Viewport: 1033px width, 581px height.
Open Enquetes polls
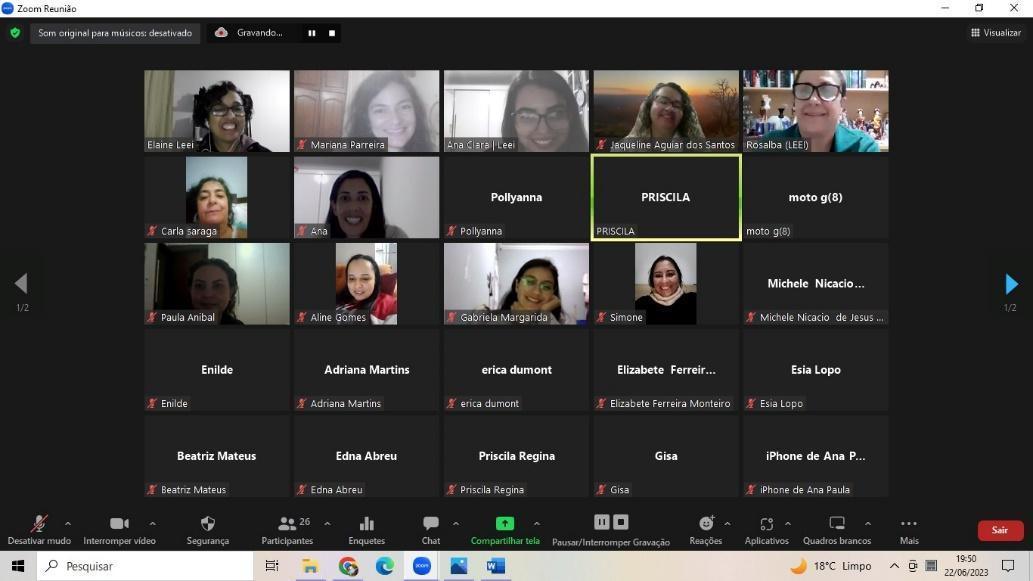(x=366, y=530)
